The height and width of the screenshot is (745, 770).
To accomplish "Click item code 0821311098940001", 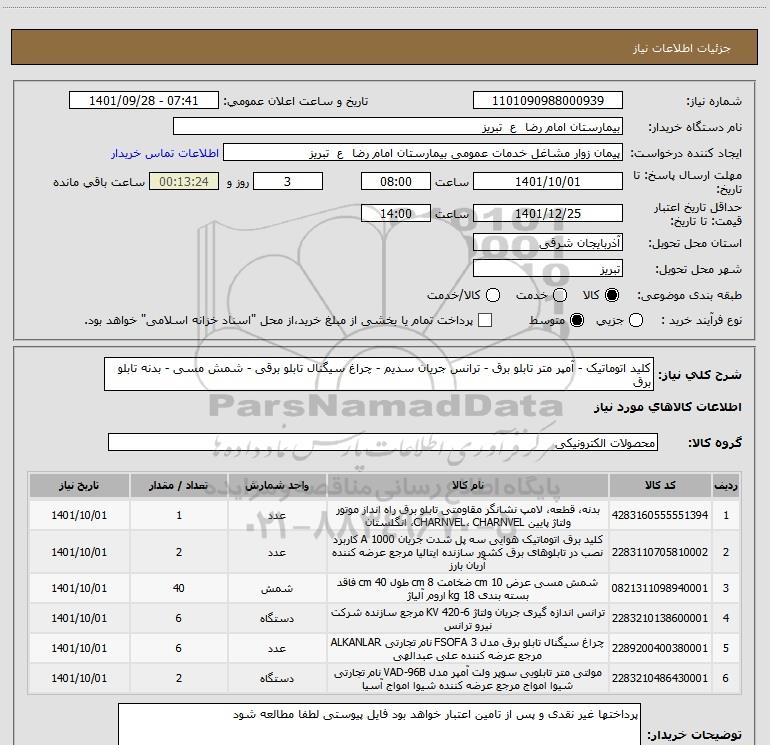I will coord(660,588).
